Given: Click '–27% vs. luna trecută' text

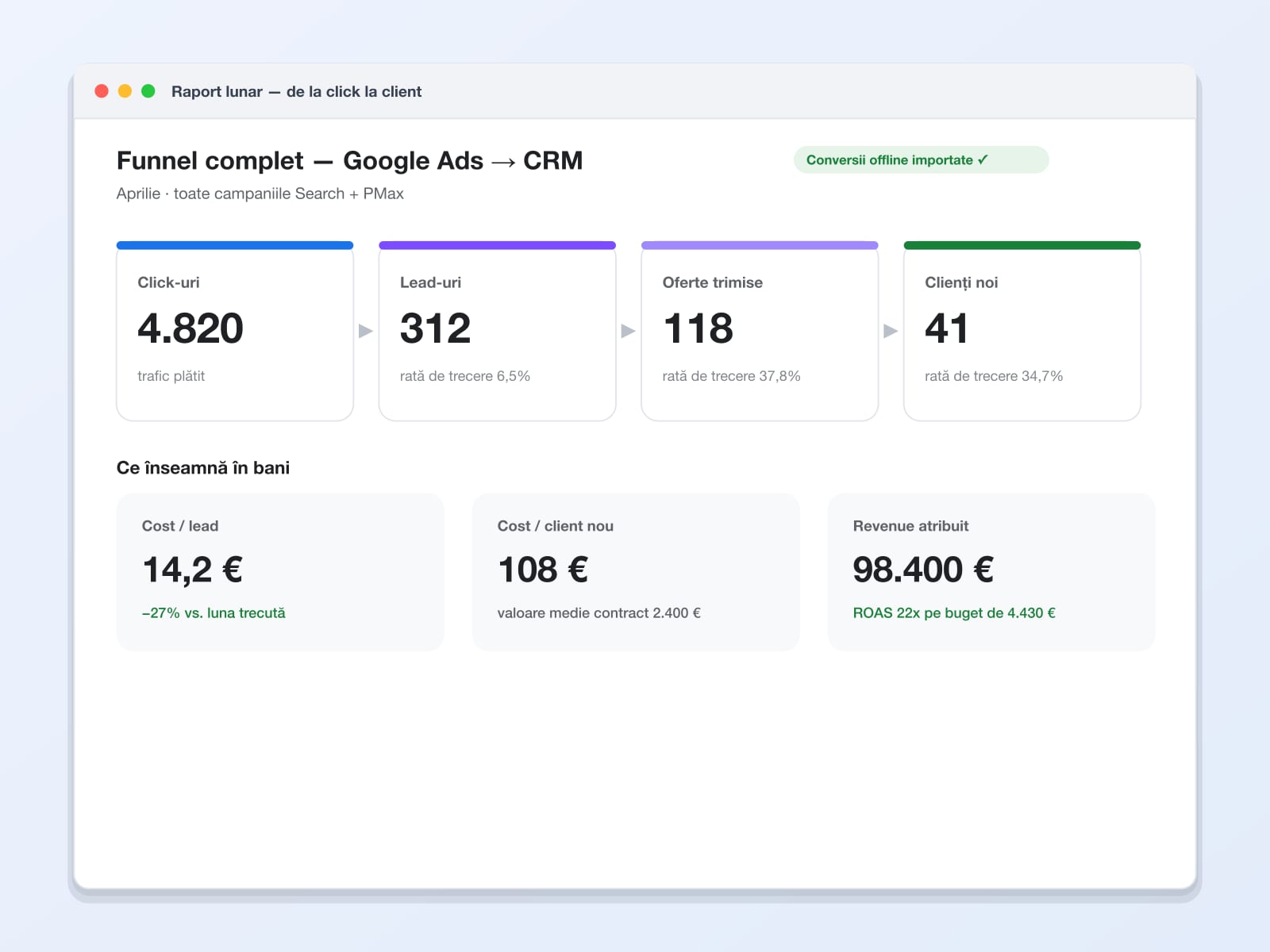Looking at the screenshot, I should tap(214, 613).
